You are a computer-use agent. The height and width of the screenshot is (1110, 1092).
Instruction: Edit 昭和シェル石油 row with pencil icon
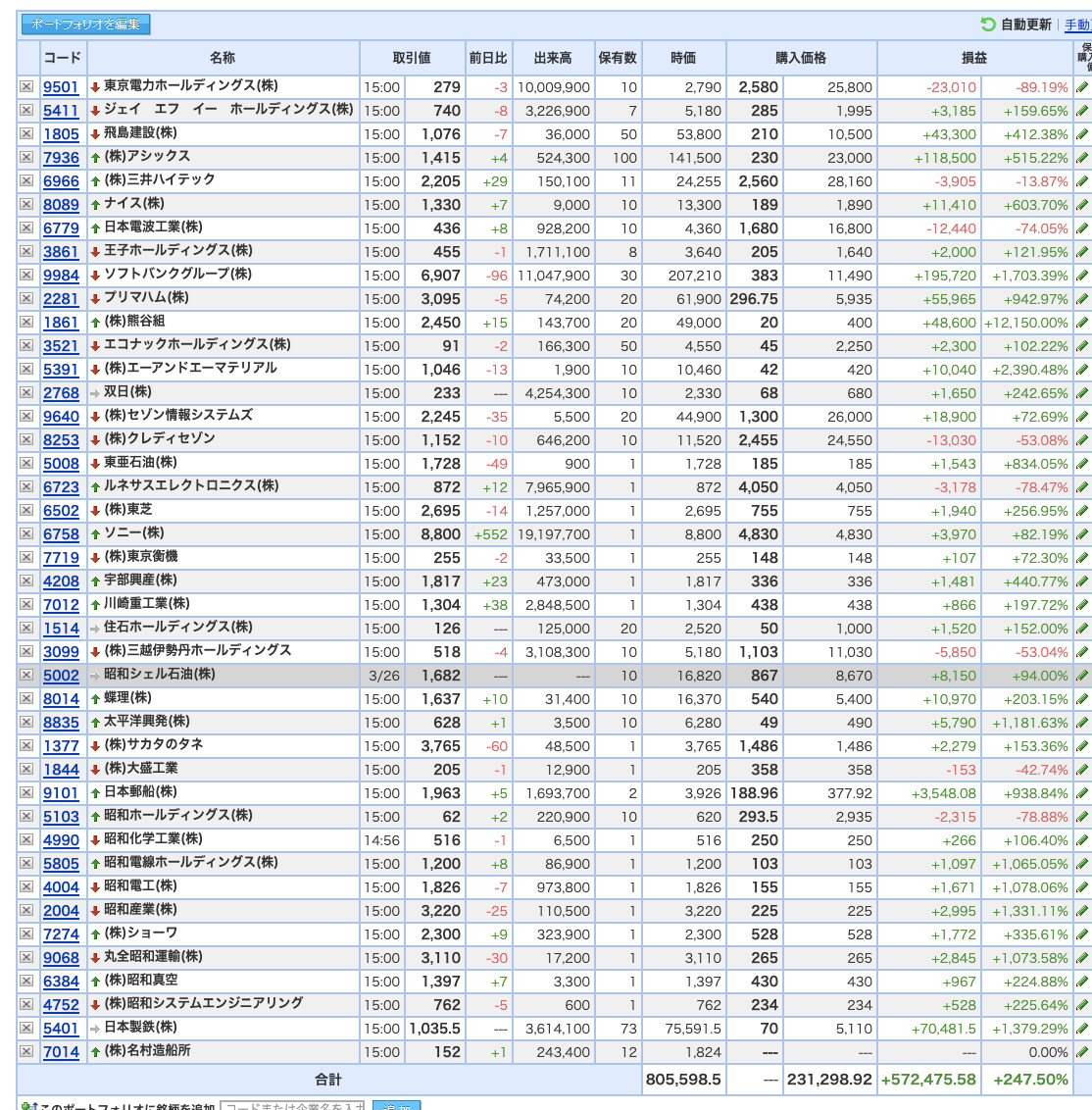click(x=1082, y=676)
